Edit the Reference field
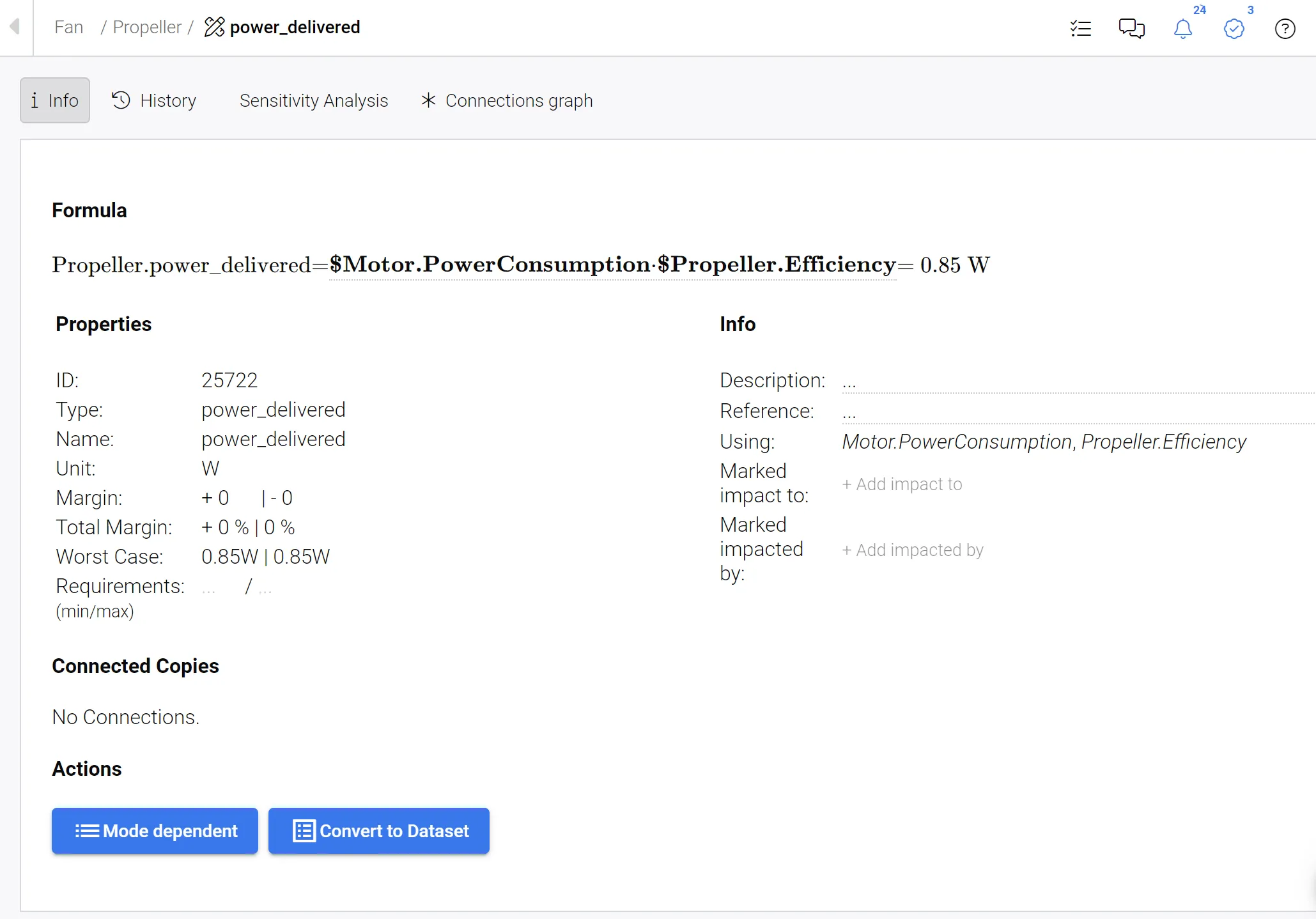The image size is (1316, 919). pyautogui.click(x=1074, y=412)
